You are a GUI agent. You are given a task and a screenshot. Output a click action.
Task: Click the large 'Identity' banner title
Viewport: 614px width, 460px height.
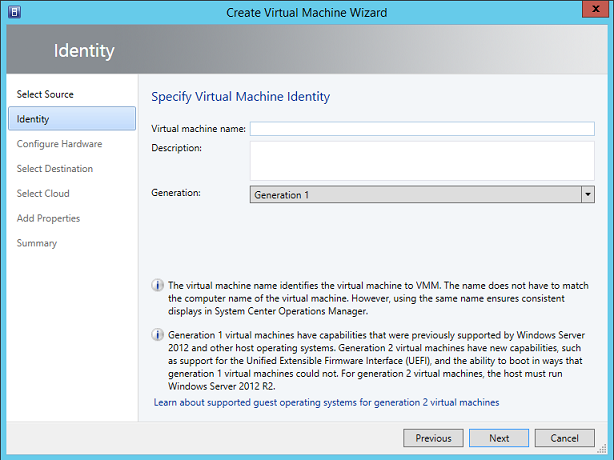84,51
